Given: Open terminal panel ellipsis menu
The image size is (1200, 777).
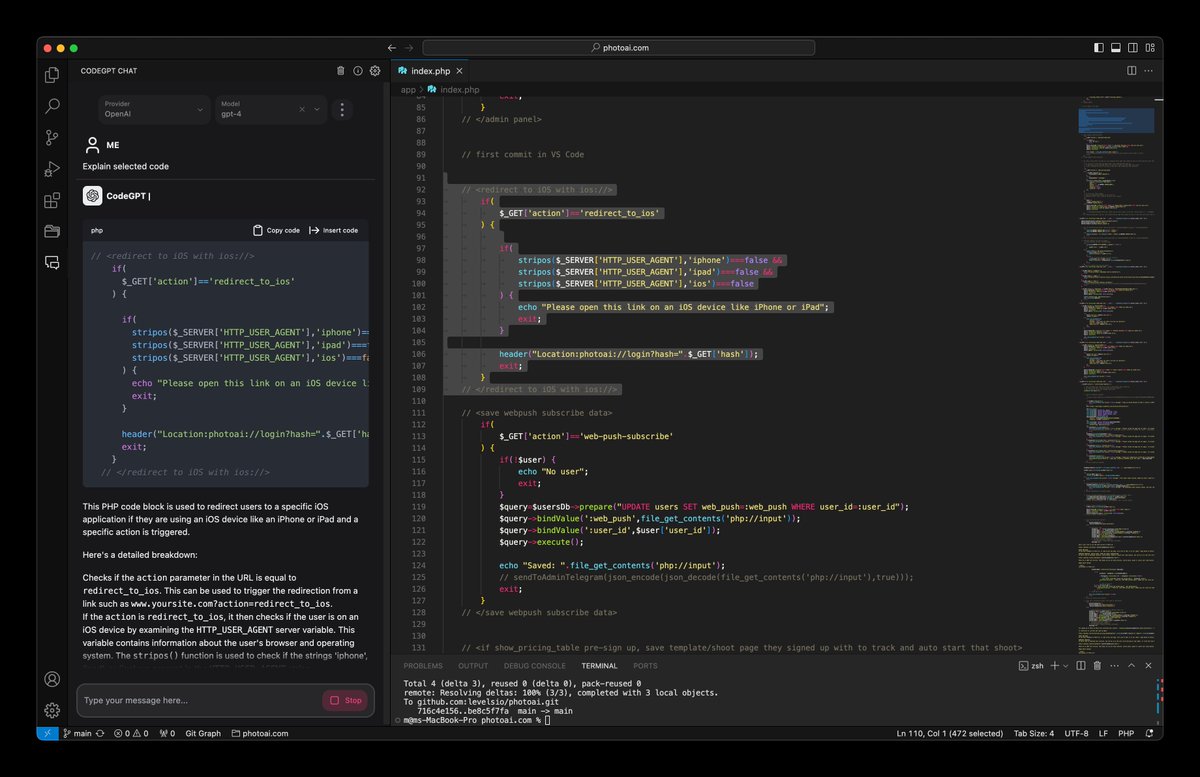Looking at the screenshot, I should pos(1115,665).
